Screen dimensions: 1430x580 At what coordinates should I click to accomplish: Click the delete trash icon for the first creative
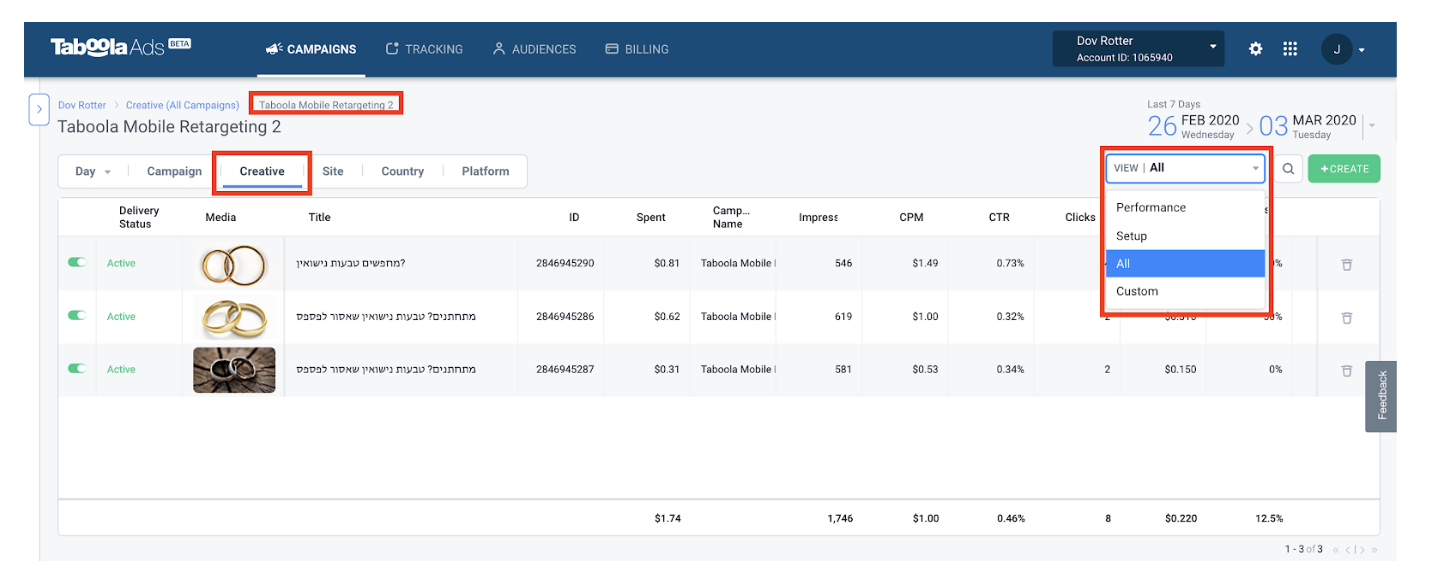point(1347,264)
